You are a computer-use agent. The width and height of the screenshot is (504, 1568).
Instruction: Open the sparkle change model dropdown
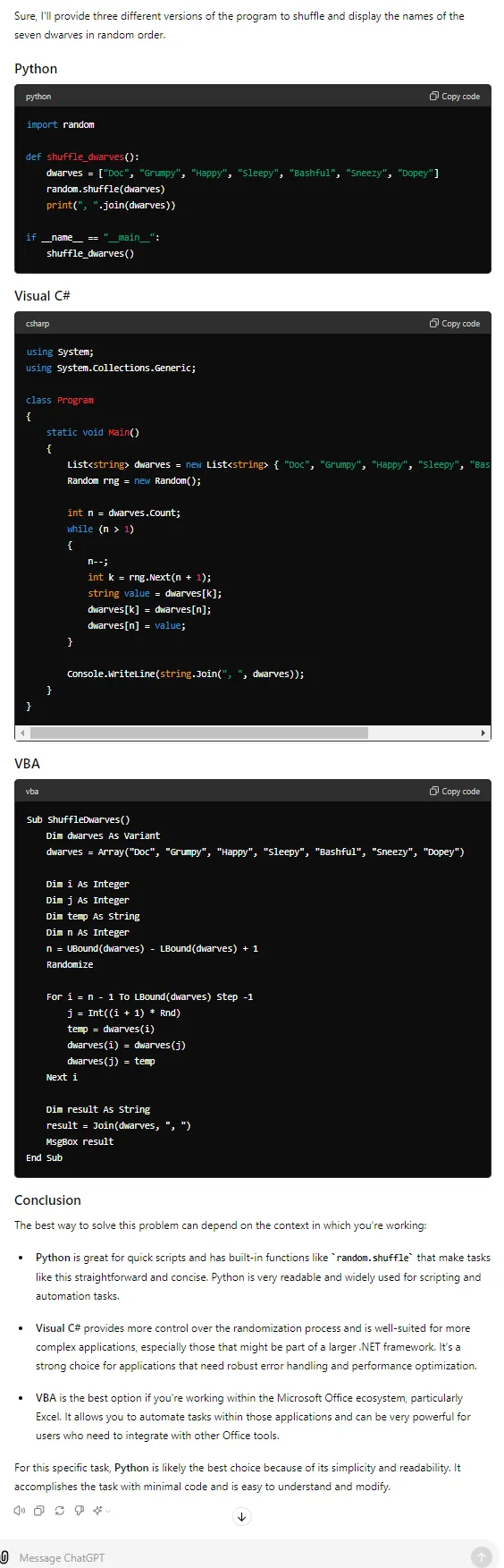click(101, 1511)
